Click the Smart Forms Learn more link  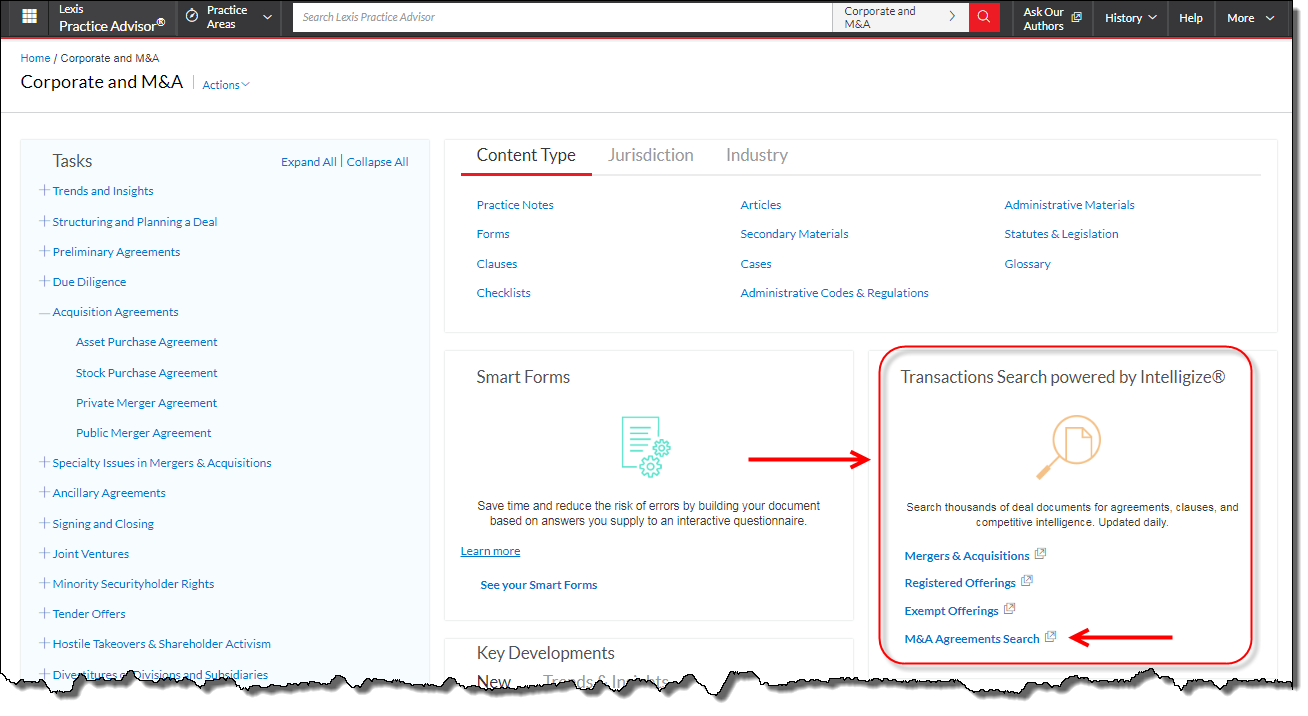pyautogui.click(x=490, y=551)
